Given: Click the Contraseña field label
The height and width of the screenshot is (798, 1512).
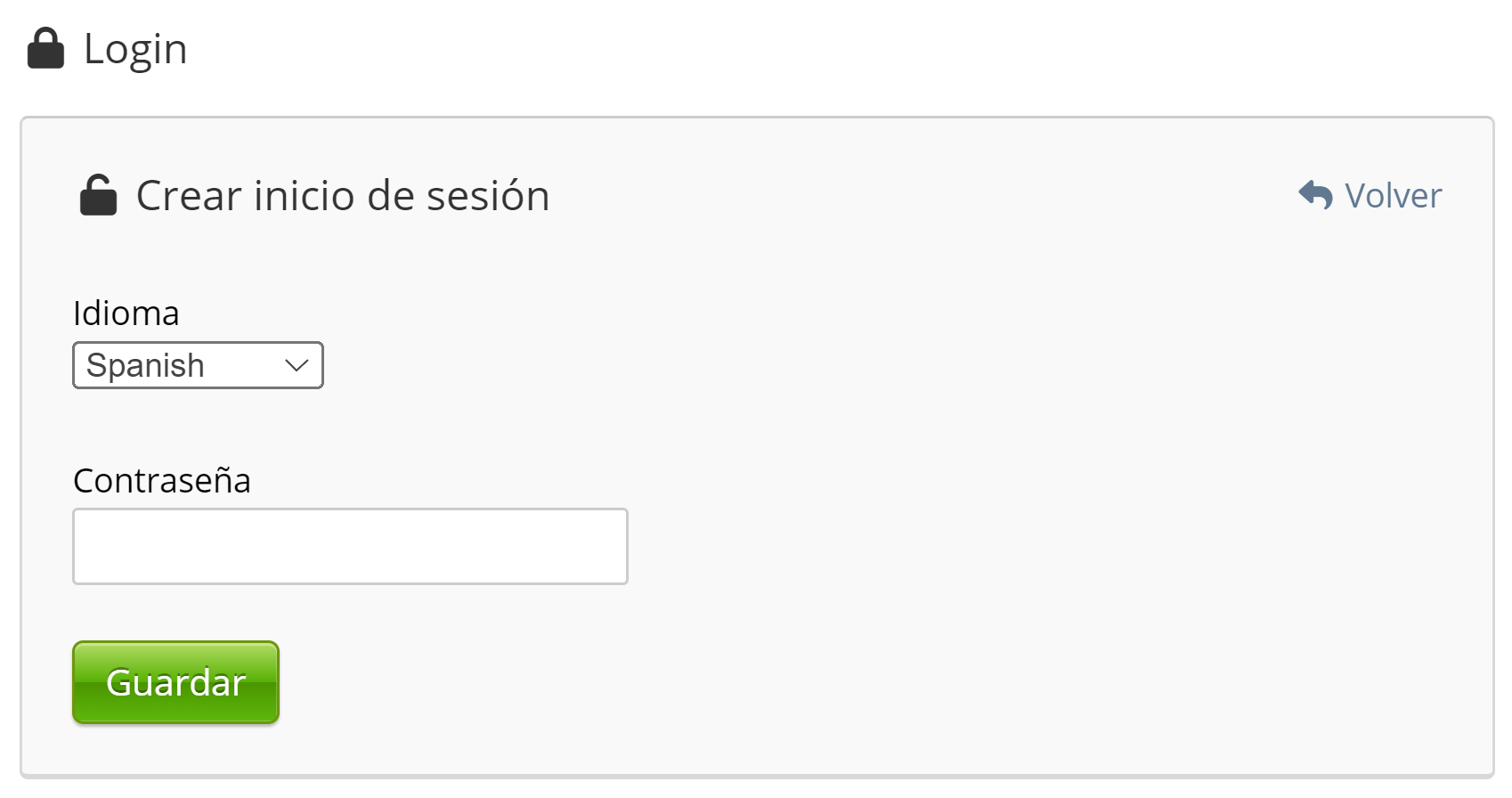Looking at the screenshot, I should (x=162, y=481).
